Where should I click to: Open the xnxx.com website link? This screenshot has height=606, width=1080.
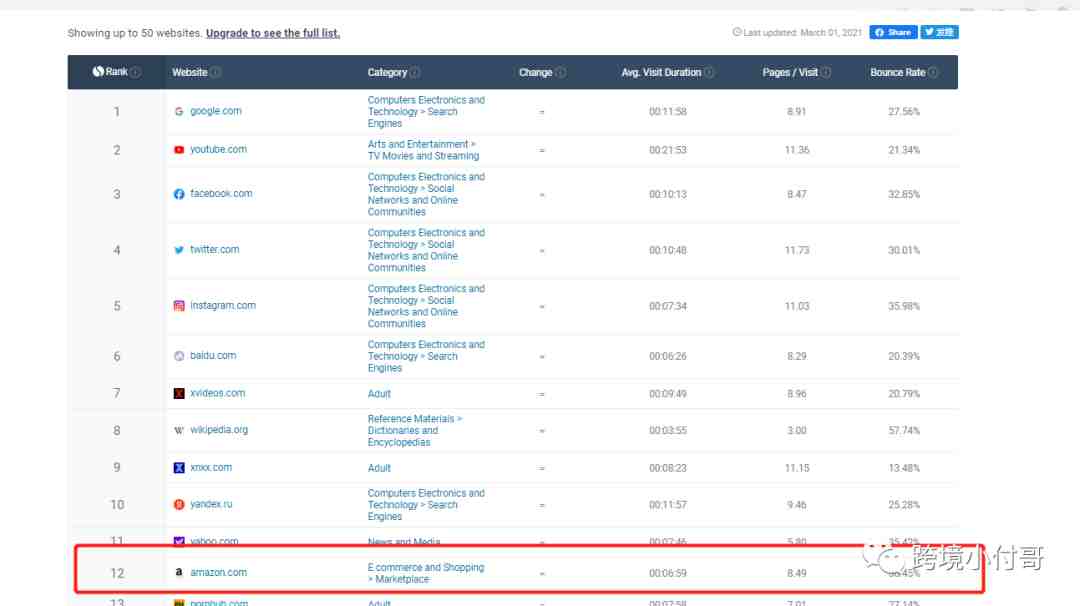[211, 468]
